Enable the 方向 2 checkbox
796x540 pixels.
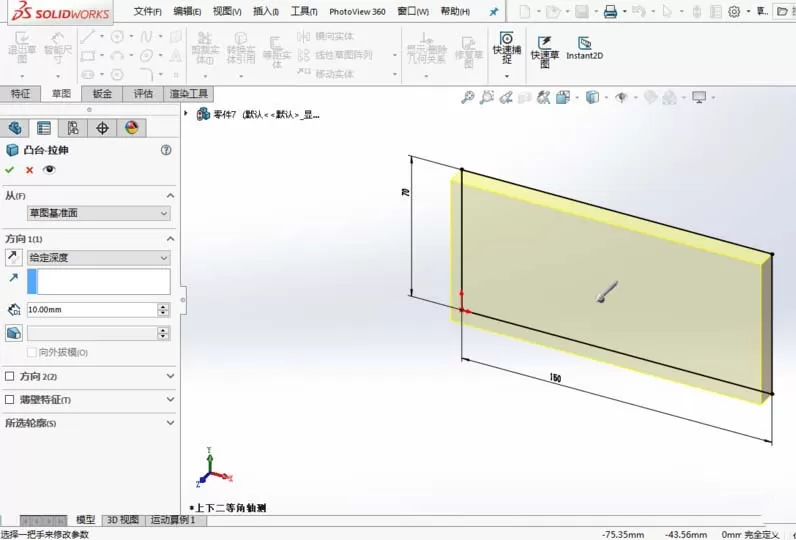coord(9,376)
